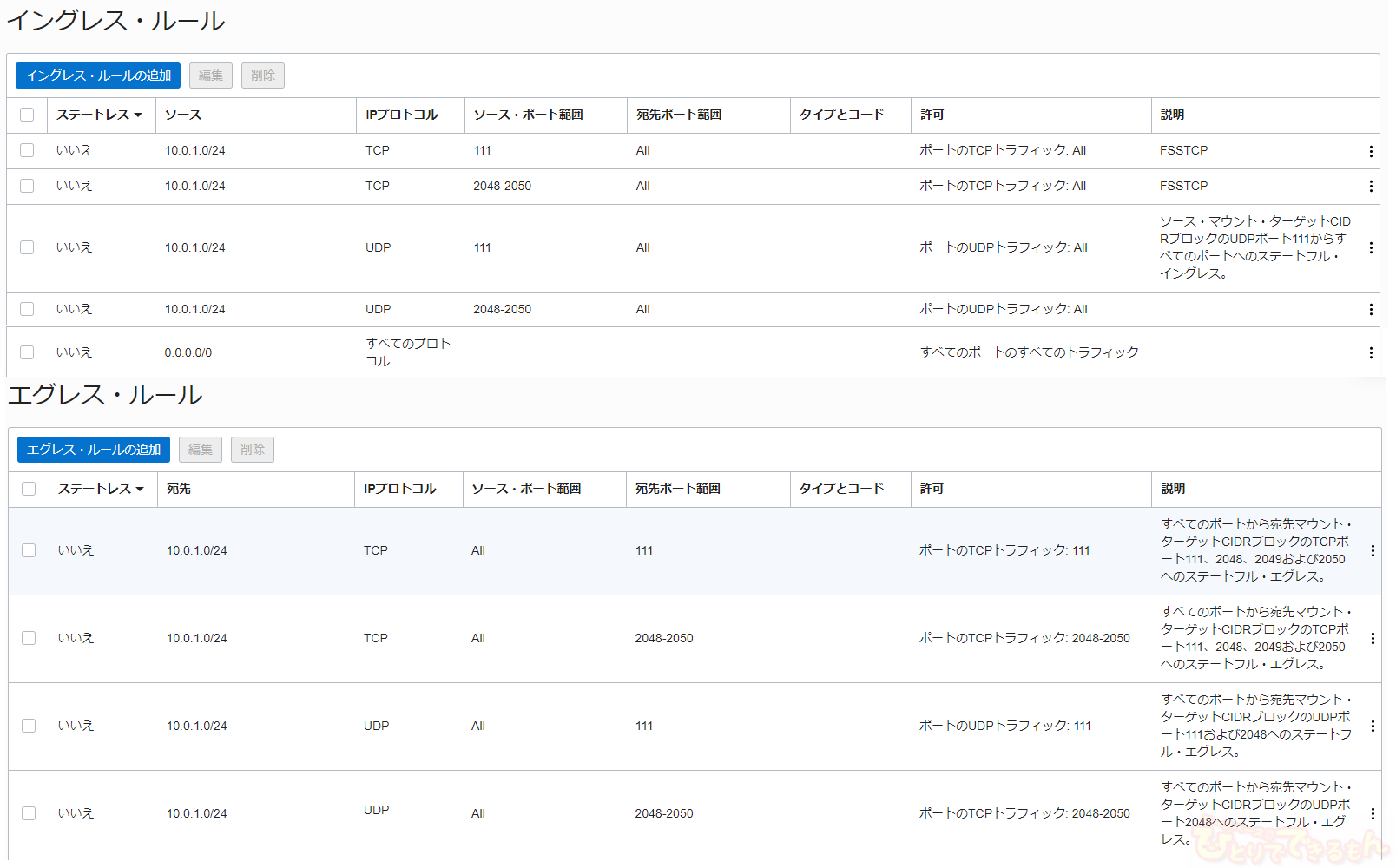This screenshot has height=868, width=1396.
Task: Click イングレス・ルールの追加 button
Action: coord(98,76)
